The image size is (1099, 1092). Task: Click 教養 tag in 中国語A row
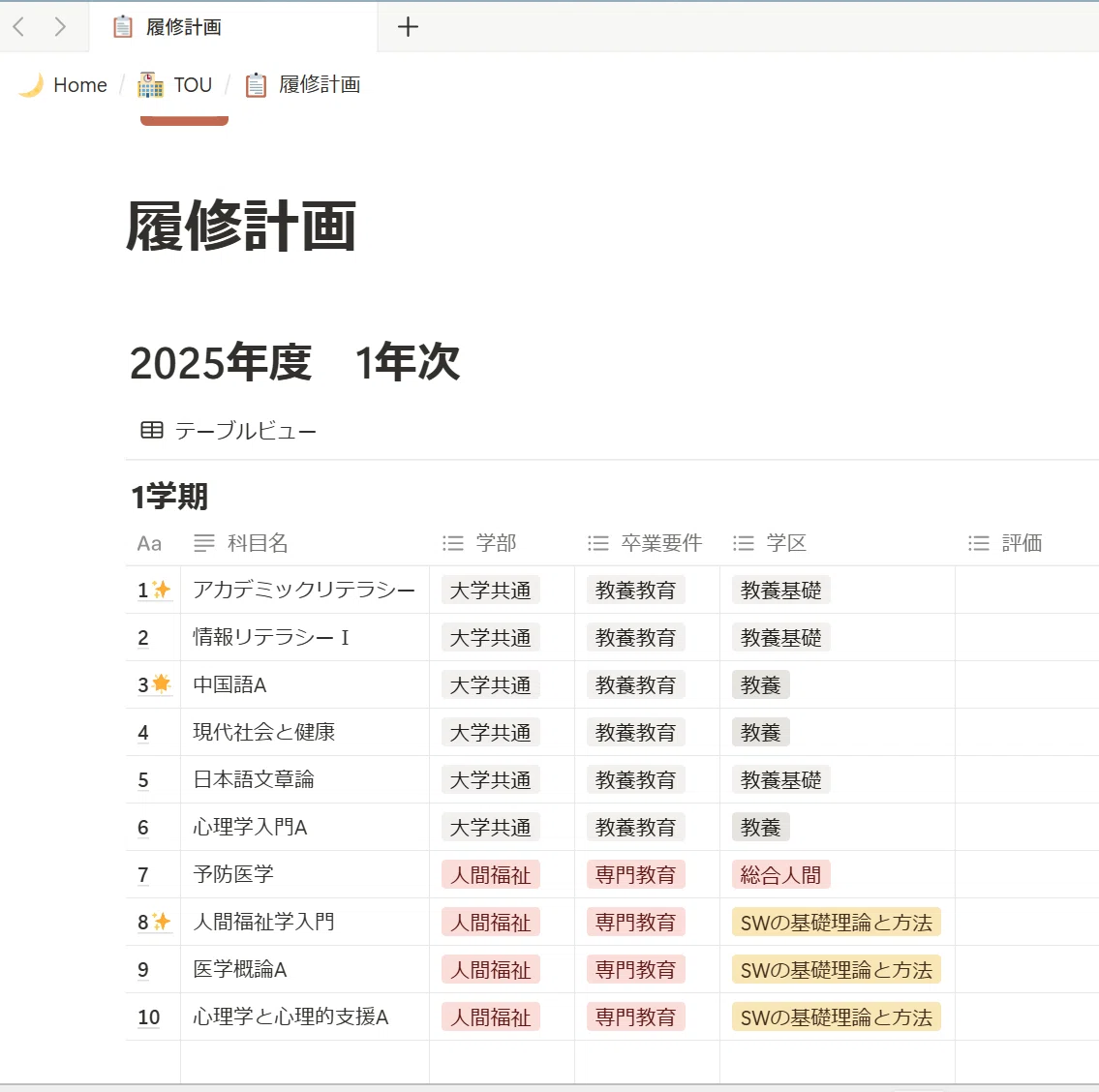(760, 684)
